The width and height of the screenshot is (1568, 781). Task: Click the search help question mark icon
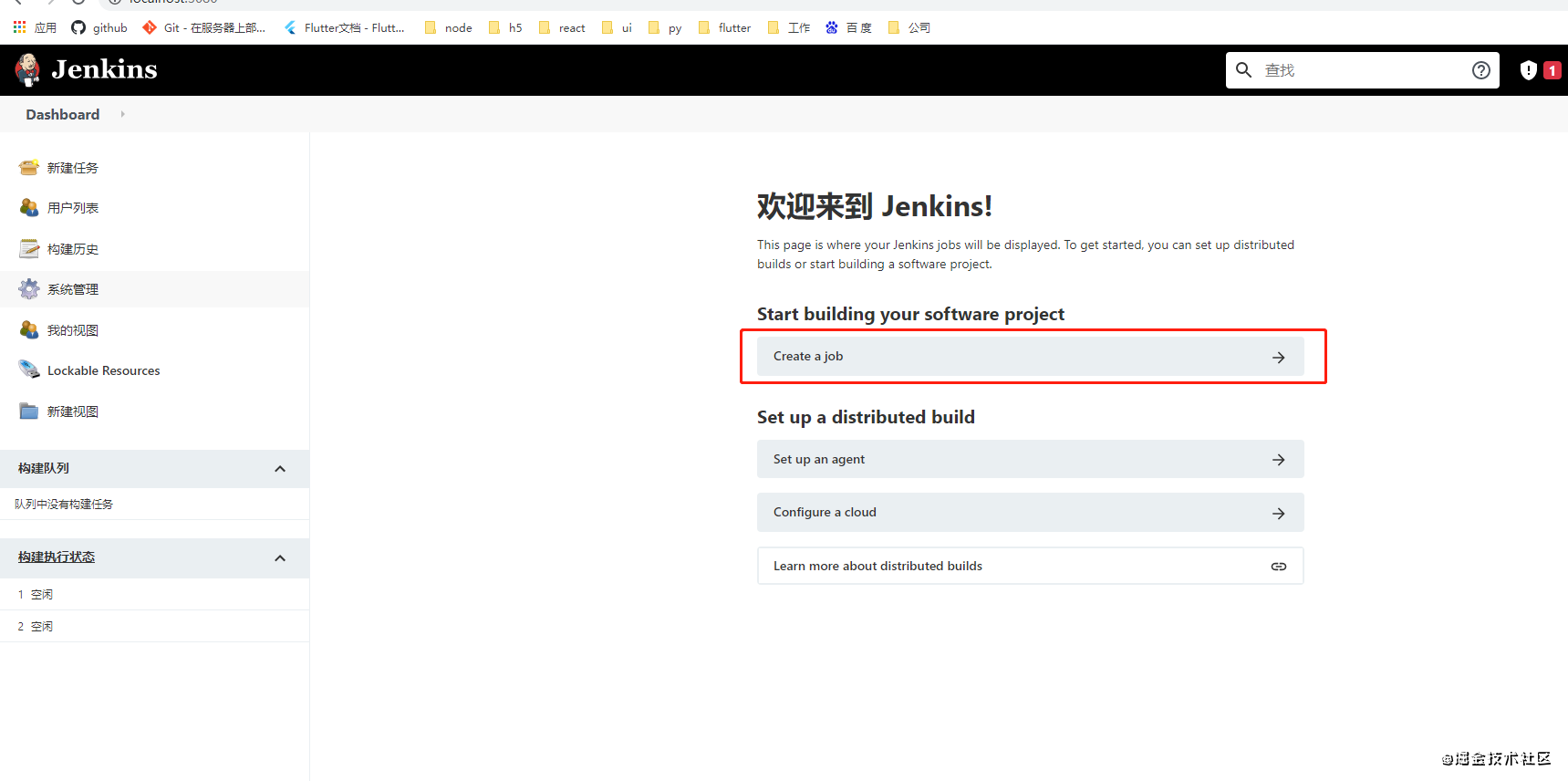click(x=1480, y=70)
